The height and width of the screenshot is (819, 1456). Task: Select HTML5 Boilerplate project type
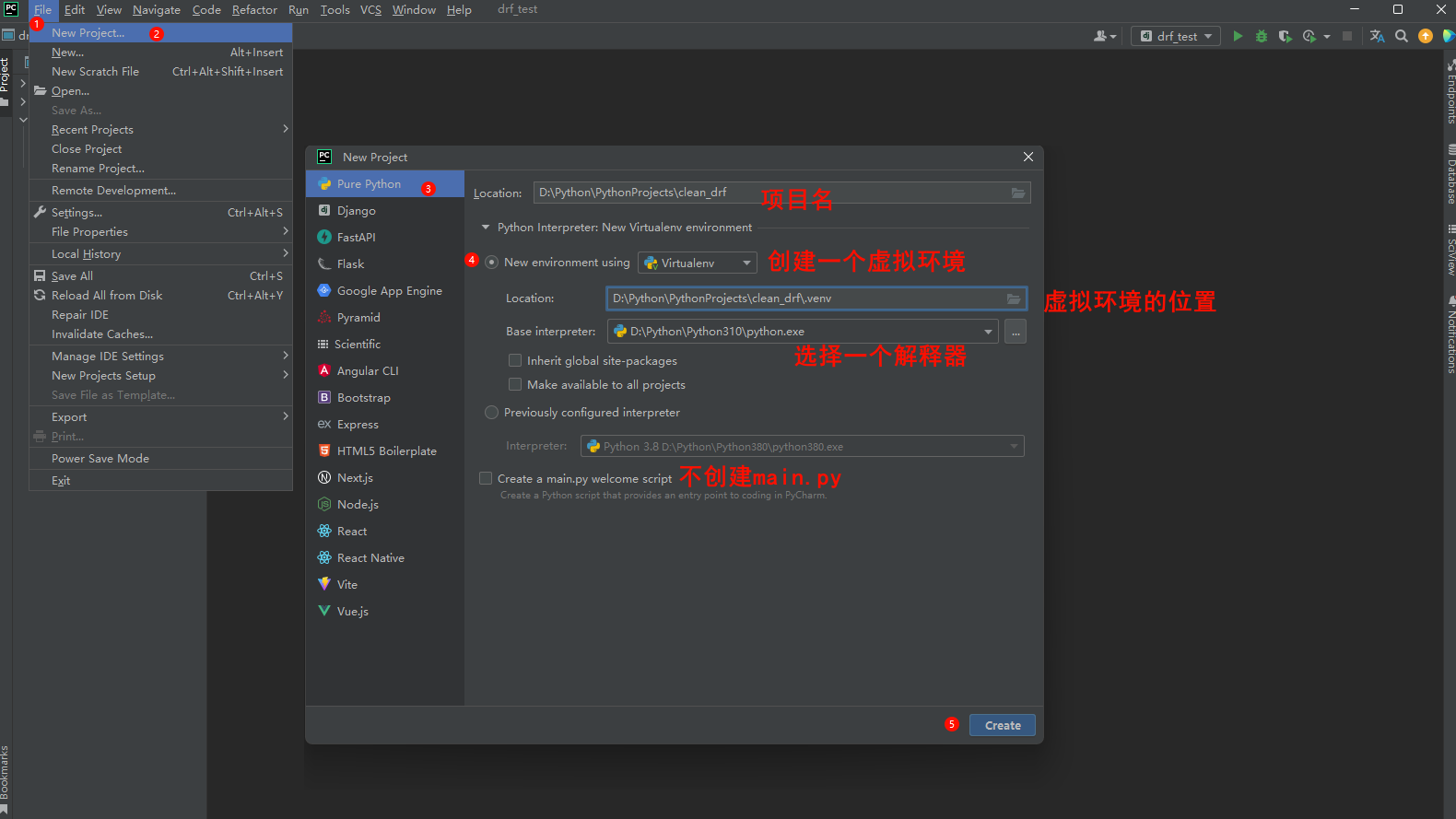pos(385,450)
